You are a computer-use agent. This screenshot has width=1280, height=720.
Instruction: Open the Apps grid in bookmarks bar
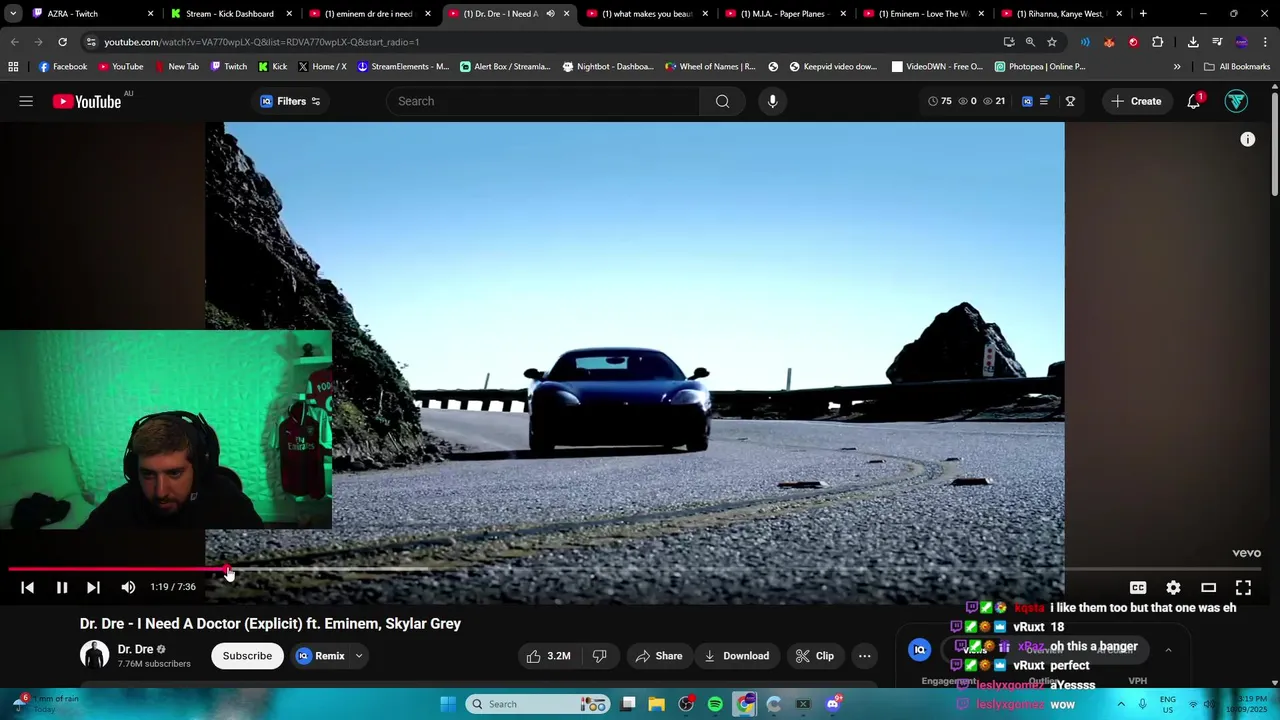tap(13, 67)
